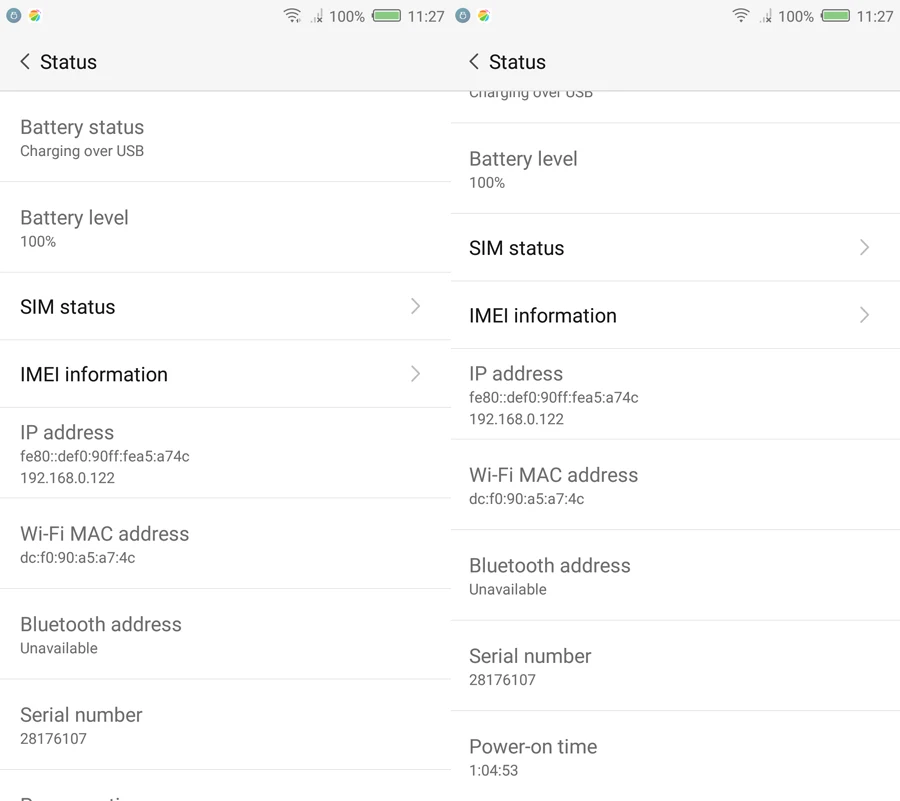This screenshot has width=900, height=801.
Task: Tap the green battery icon in the left status bar
Action: tap(386, 16)
